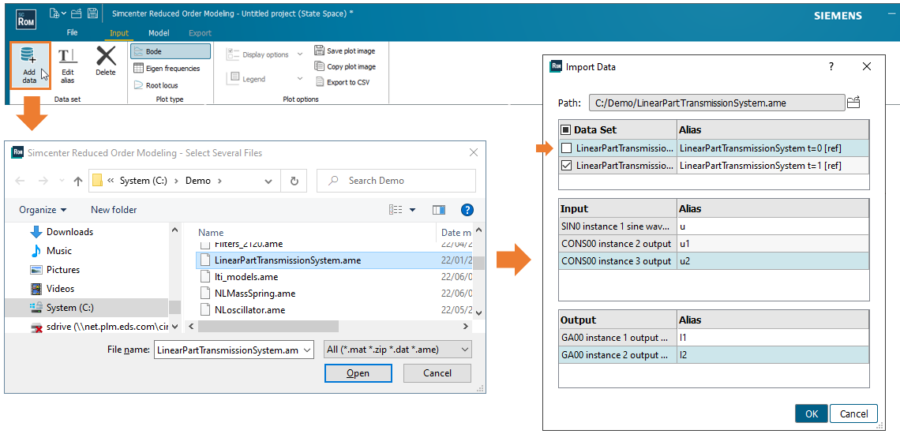Open the recent locations chevron

click(x=60, y=181)
